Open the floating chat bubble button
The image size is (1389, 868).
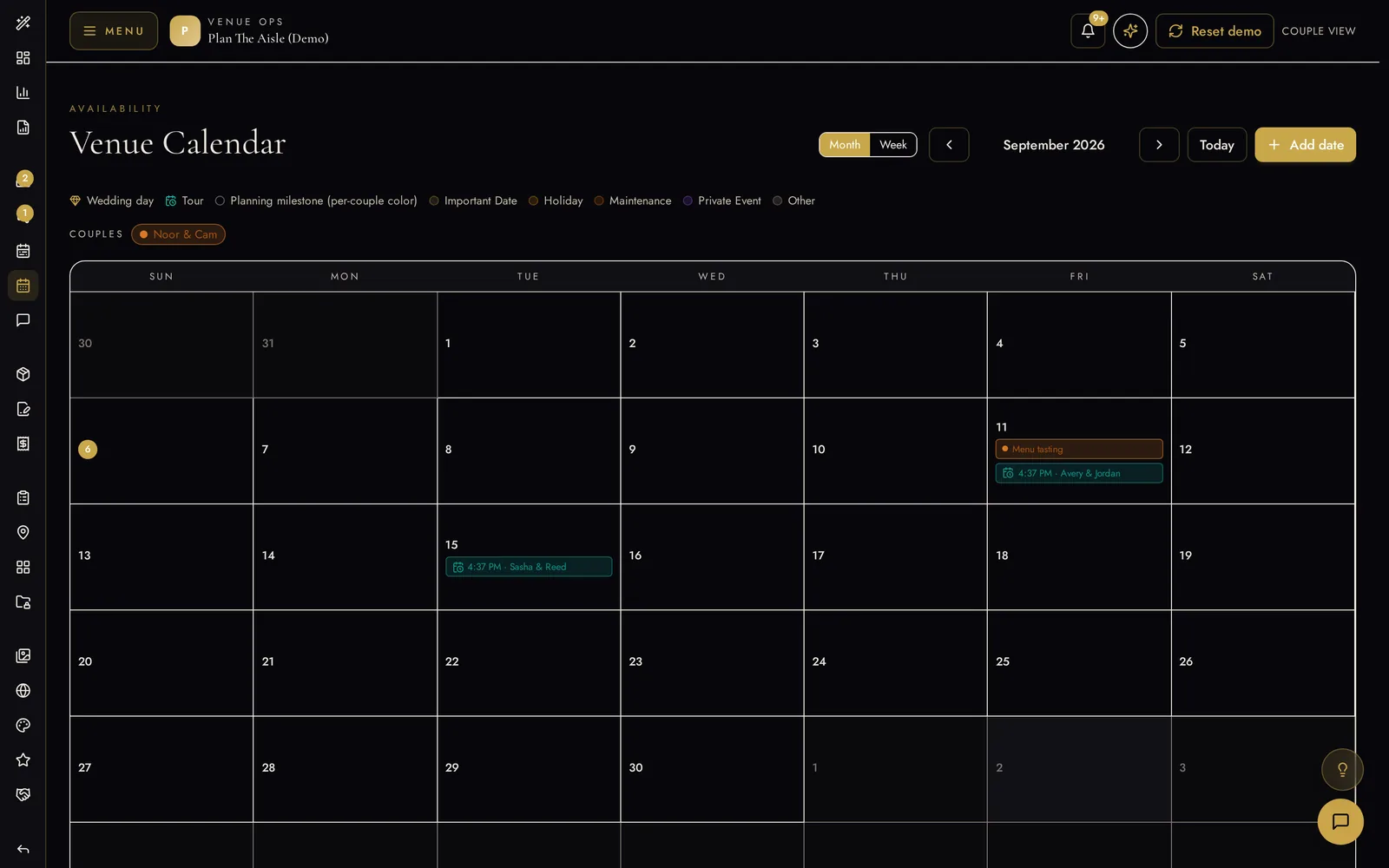(1340, 821)
